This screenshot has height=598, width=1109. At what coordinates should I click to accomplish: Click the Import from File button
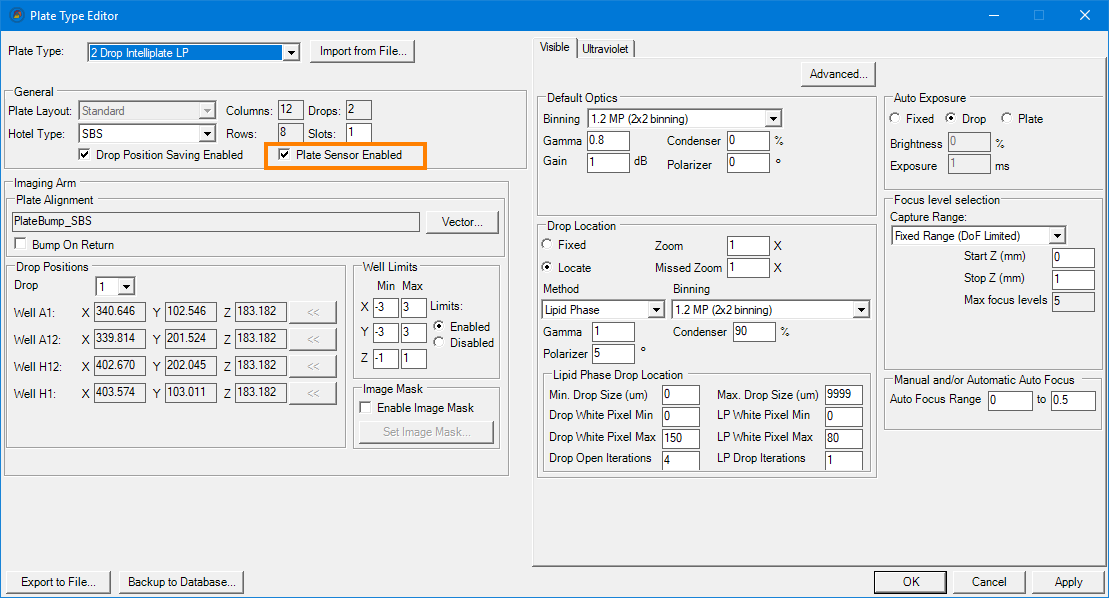tap(361, 51)
